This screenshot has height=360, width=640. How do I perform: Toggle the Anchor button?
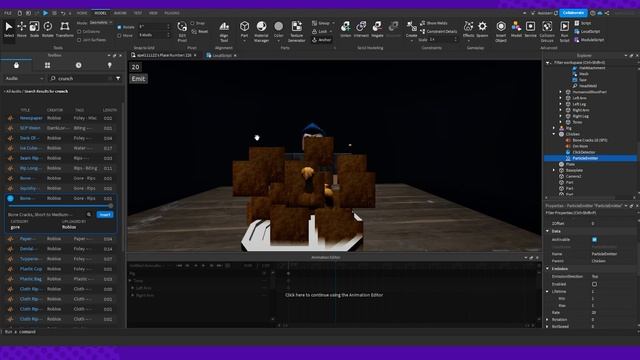point(322,40)
